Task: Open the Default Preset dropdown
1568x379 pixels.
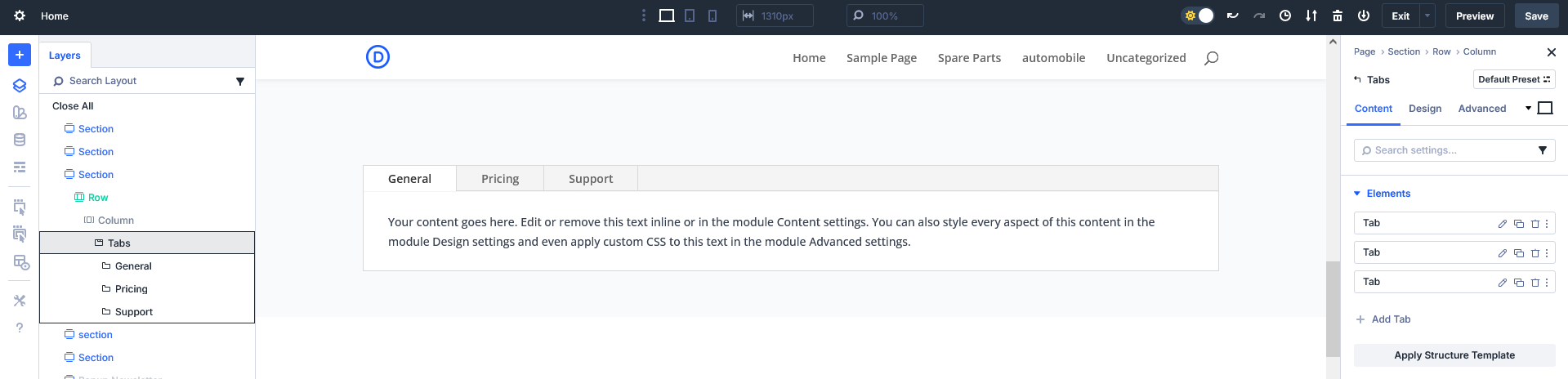Action: click(1513, 79)
